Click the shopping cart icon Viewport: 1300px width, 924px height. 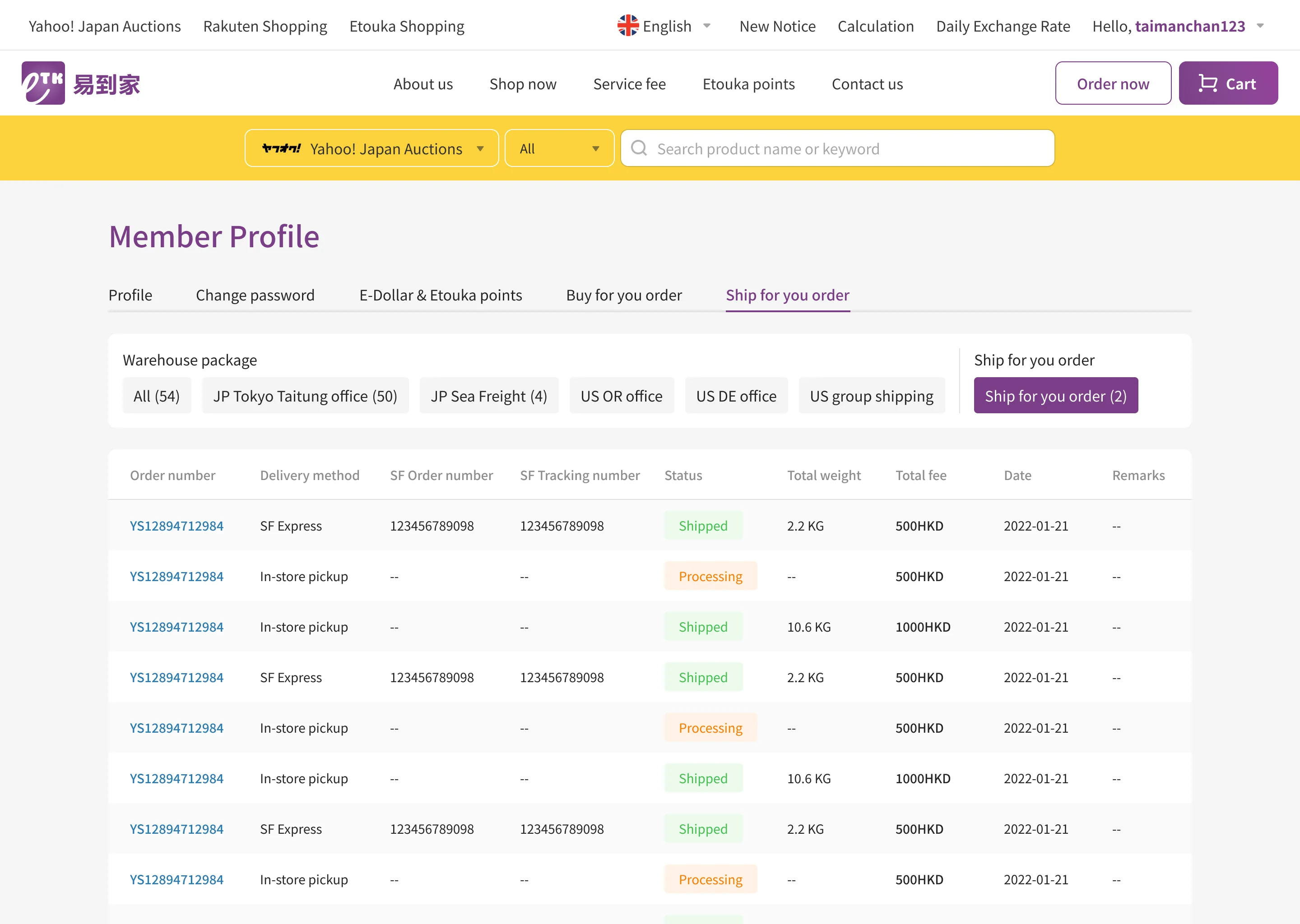(1207, 83)
